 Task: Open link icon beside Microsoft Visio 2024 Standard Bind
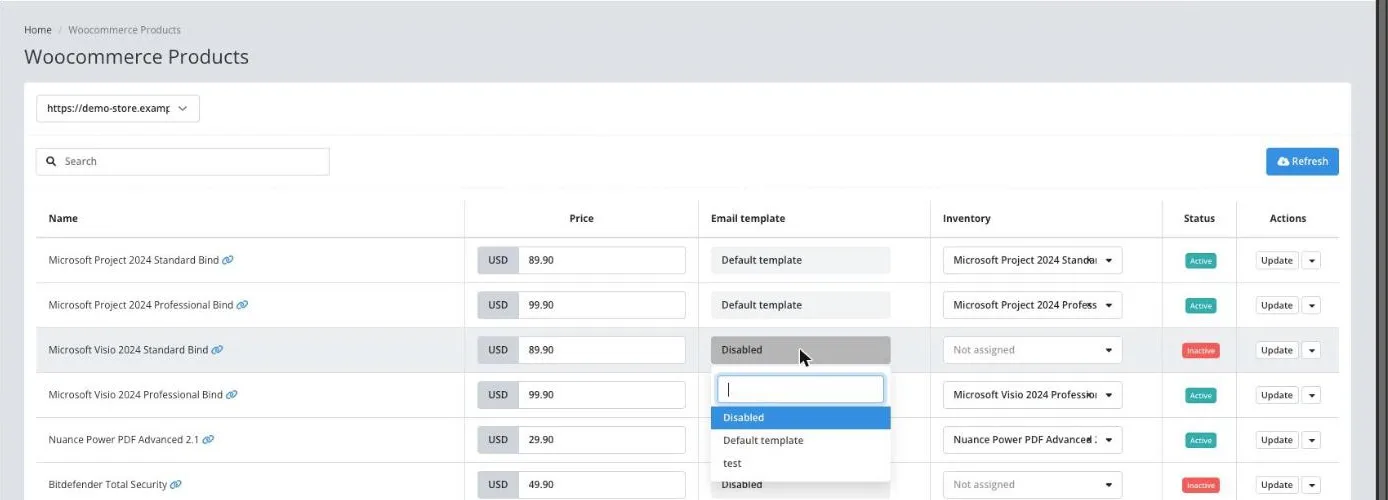(x=218, y=350)
